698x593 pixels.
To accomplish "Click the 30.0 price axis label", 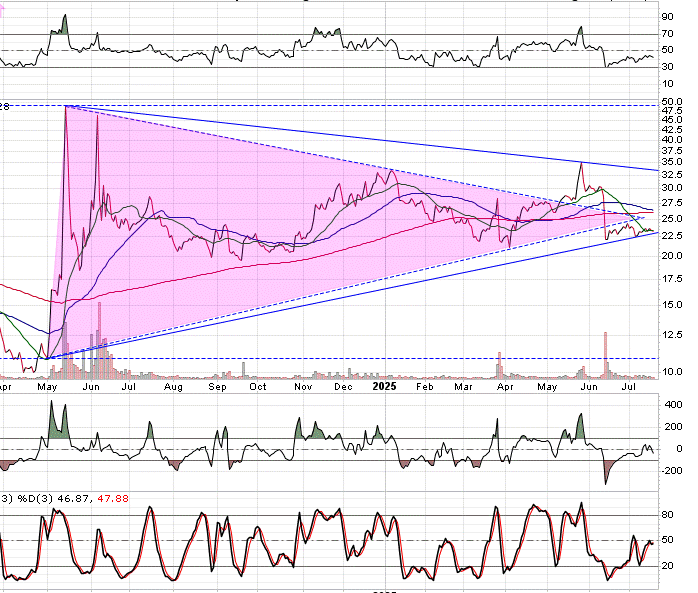I will [x=672, y=188].
